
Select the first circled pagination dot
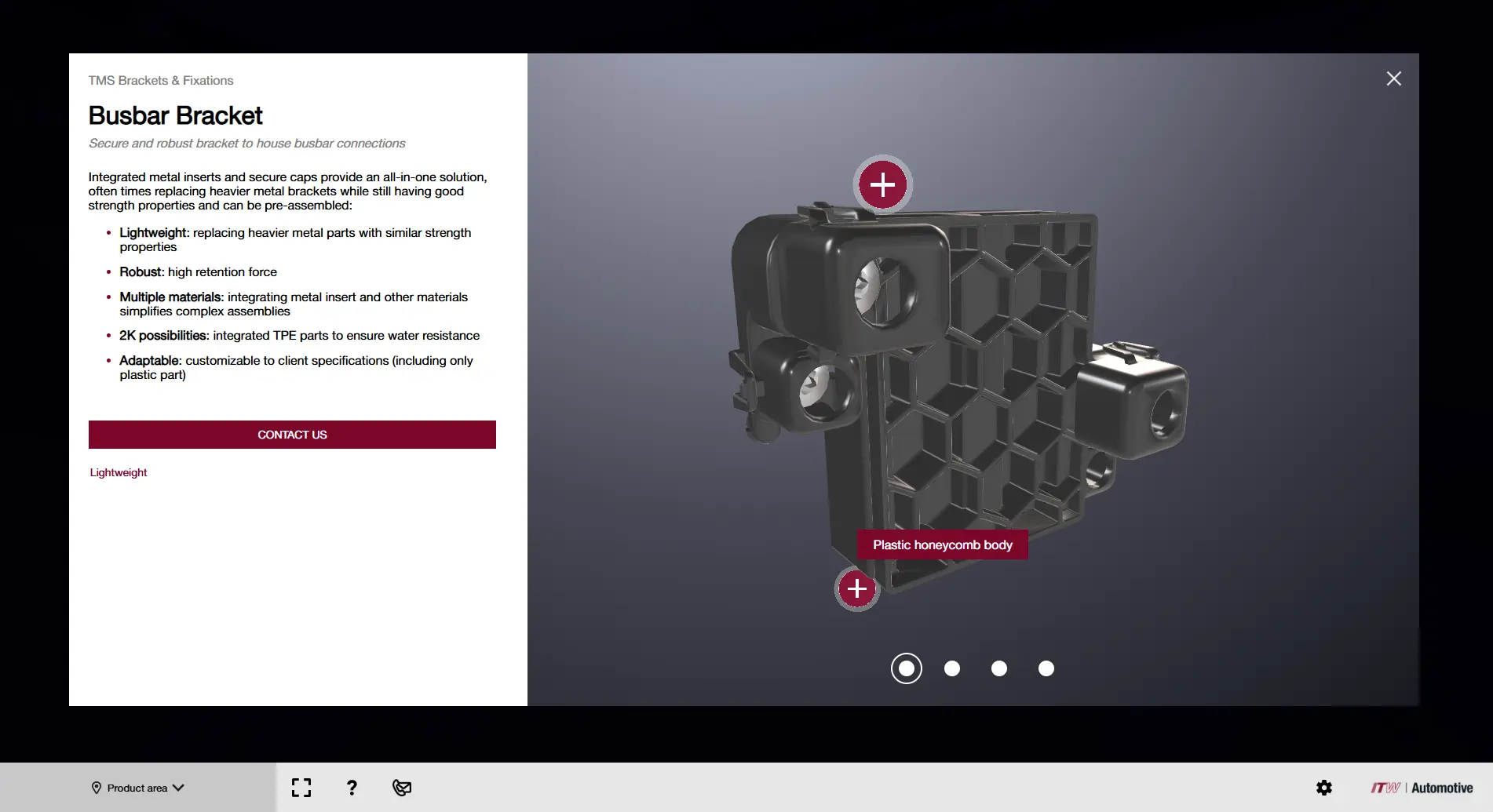(906, 668)
